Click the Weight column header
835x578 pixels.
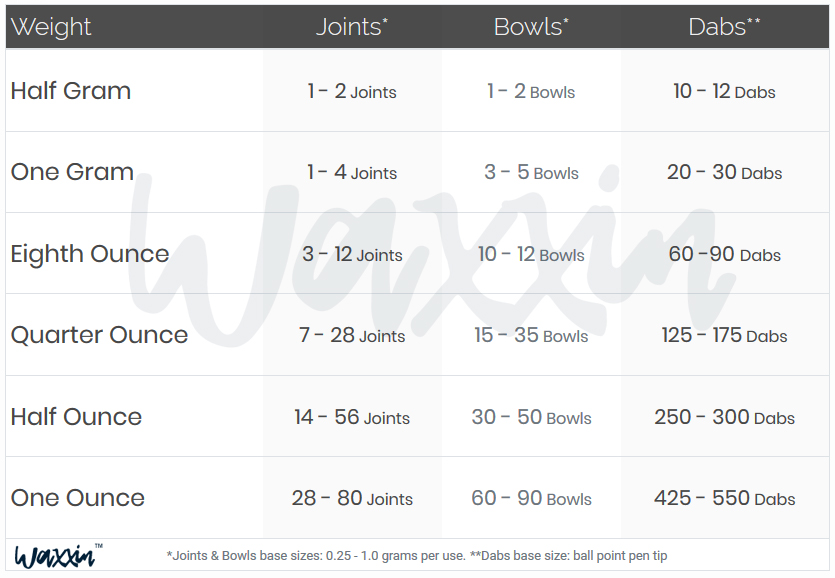[x=51, y=27]
